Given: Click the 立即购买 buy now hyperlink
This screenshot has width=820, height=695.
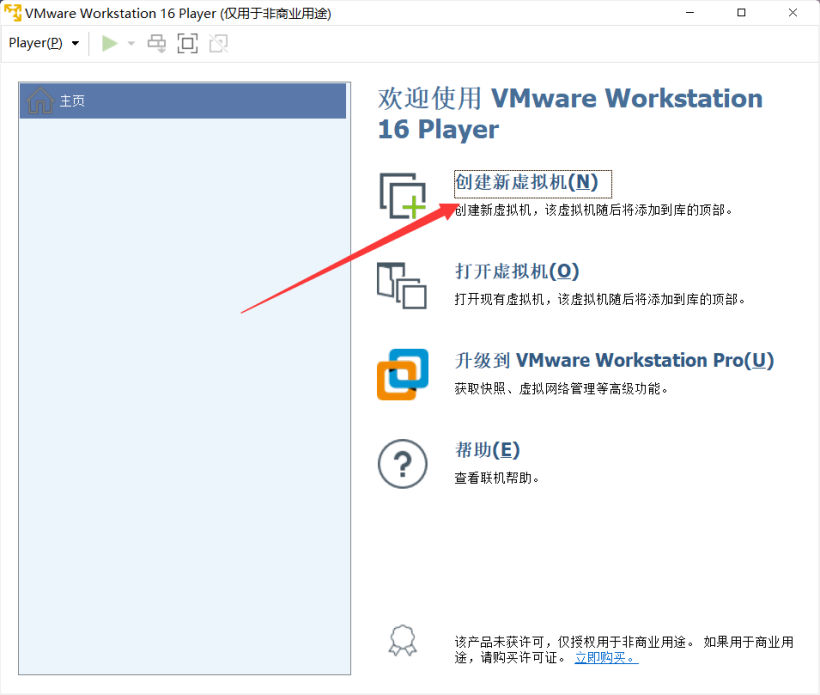Looking at the screenshot, I should coord(605,657).
